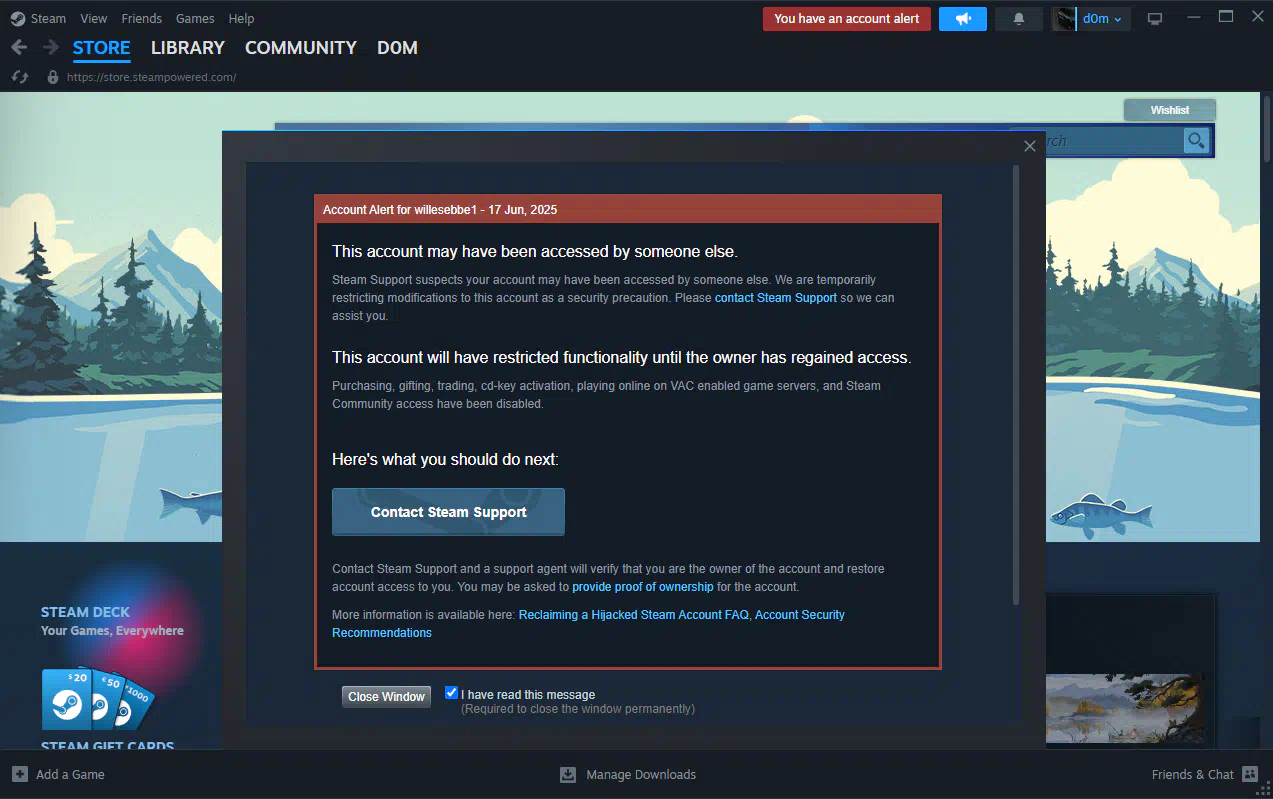Click the red account alert button

(847, 18)
